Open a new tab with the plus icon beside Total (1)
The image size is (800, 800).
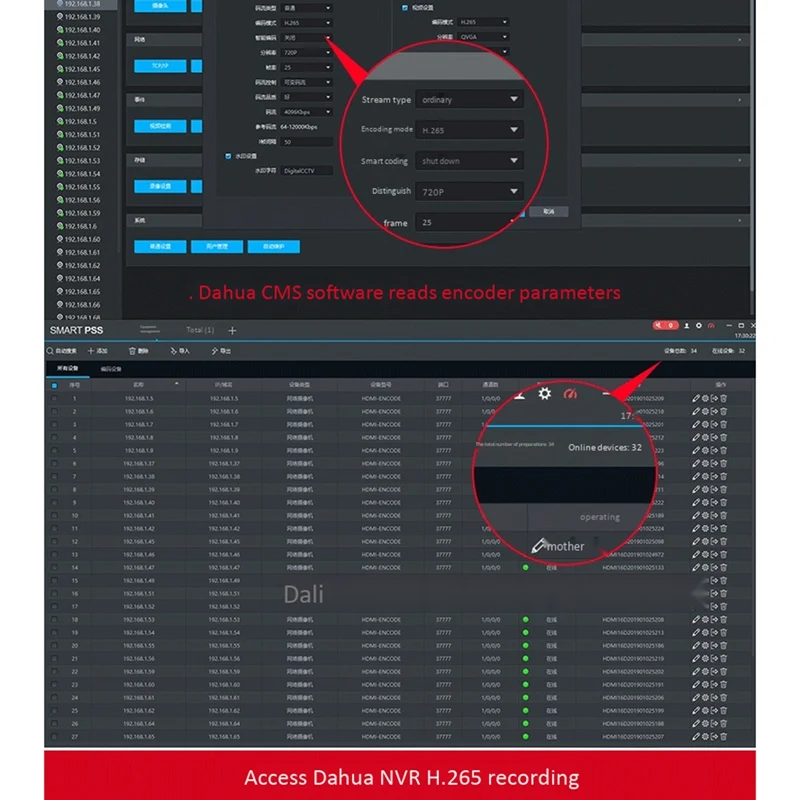232,331
